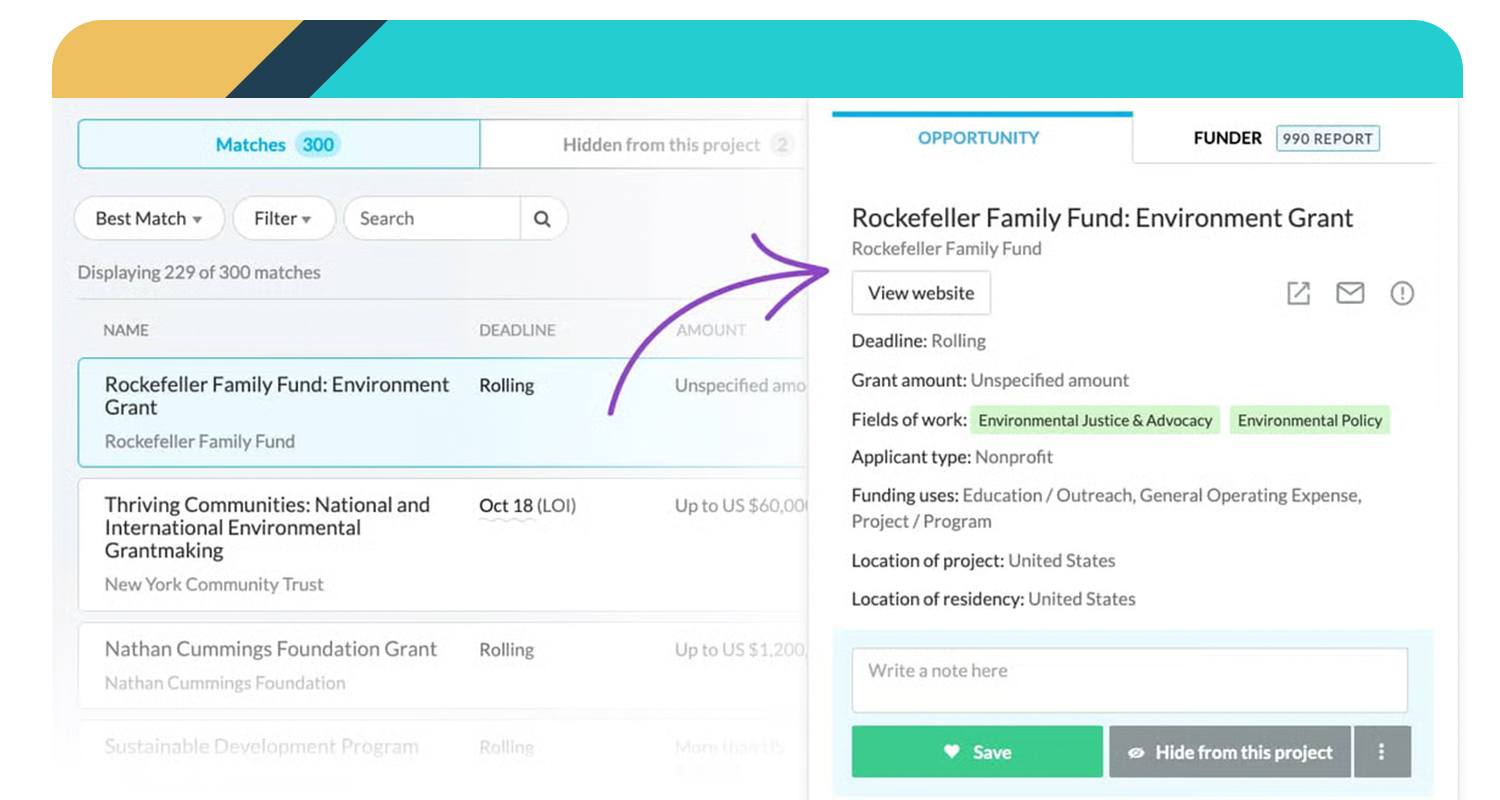Open the three-dot more options menu
1500x800 pixels.
point(1382,752)
